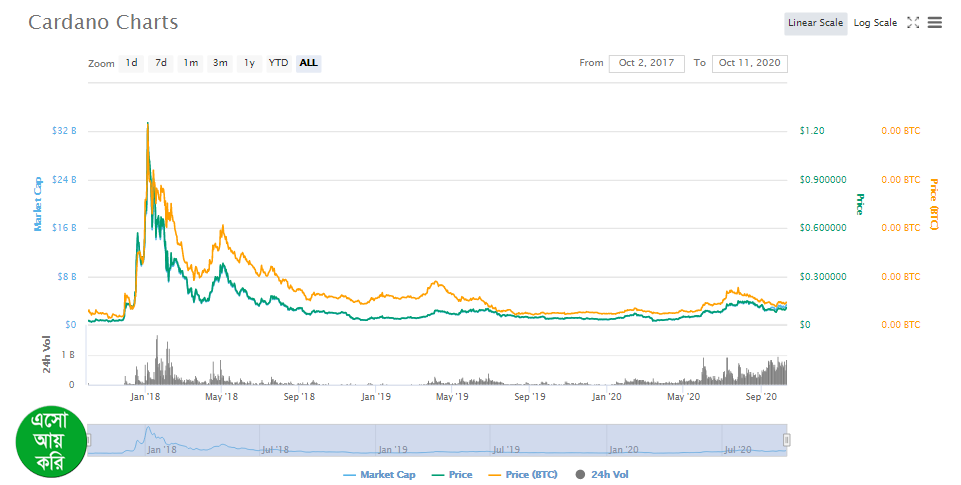
Task: Toggle Market Cap series in legend
Action: pos(379,475)
